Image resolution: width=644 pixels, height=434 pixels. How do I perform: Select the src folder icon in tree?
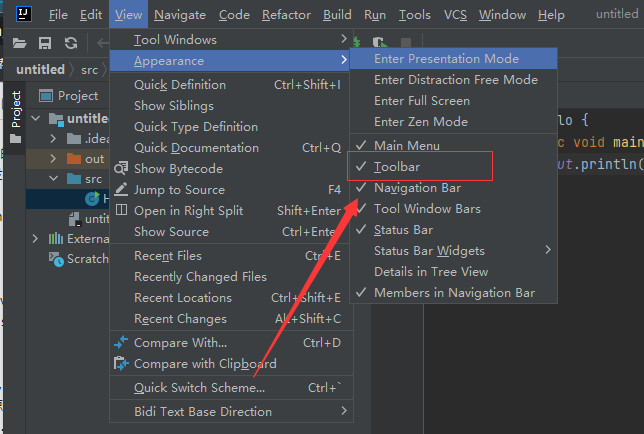click(x=74, y=179)
